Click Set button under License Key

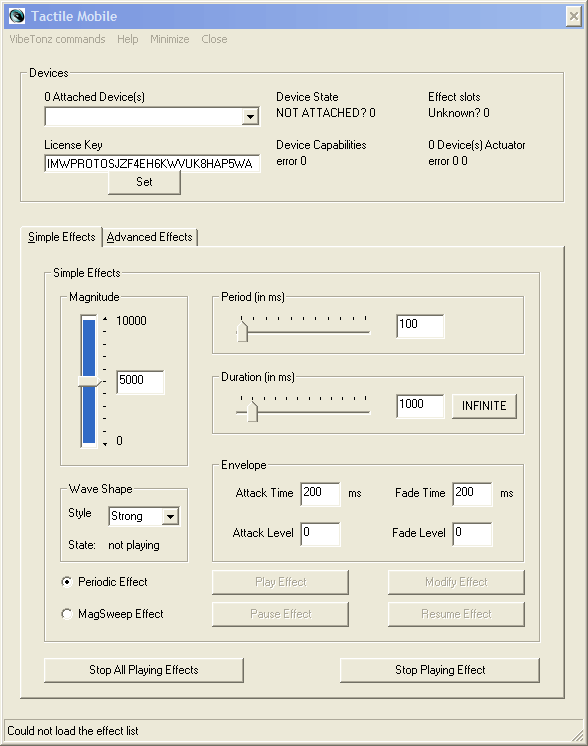(144, 182)
